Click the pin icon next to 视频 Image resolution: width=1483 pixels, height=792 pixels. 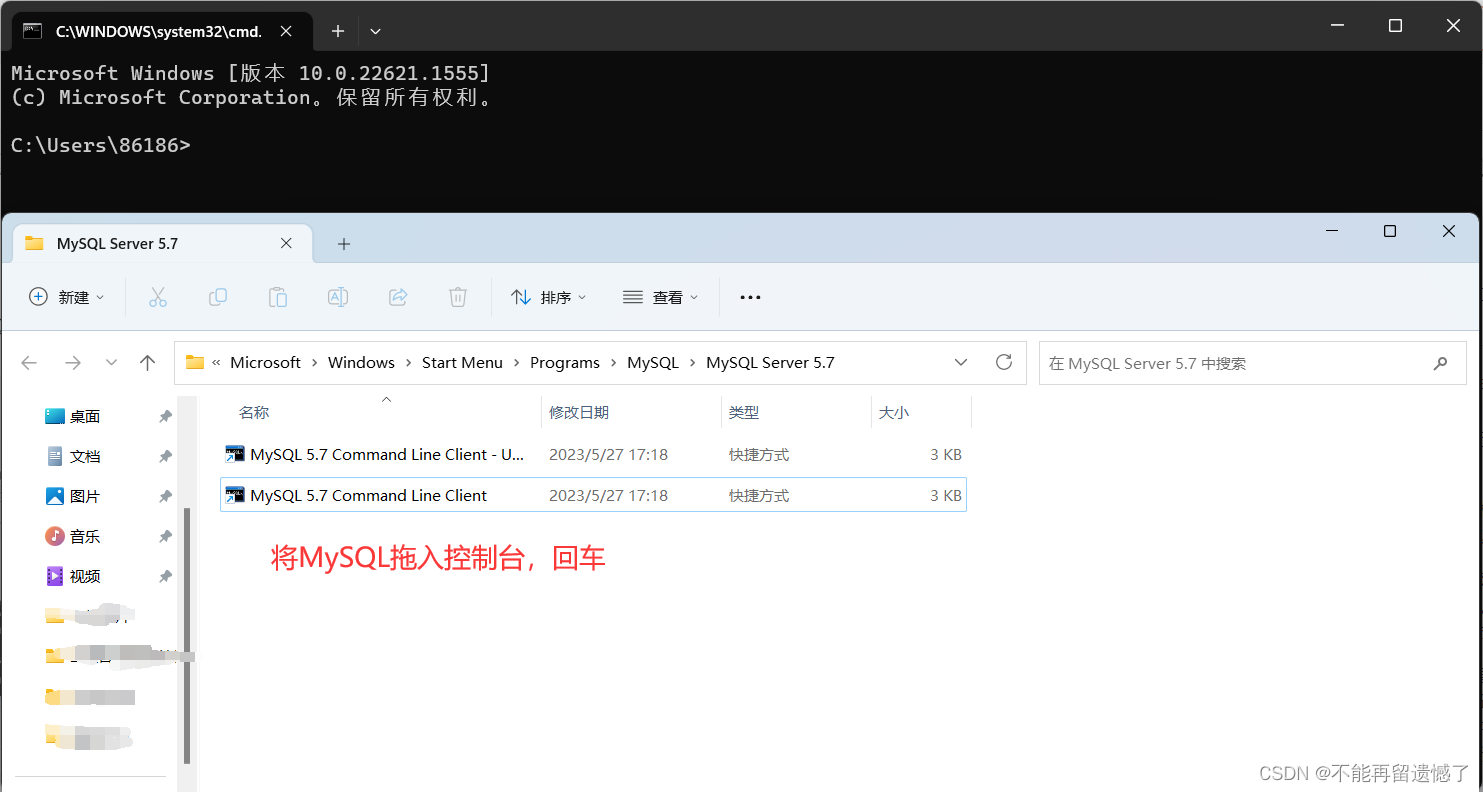pos(165,576)
